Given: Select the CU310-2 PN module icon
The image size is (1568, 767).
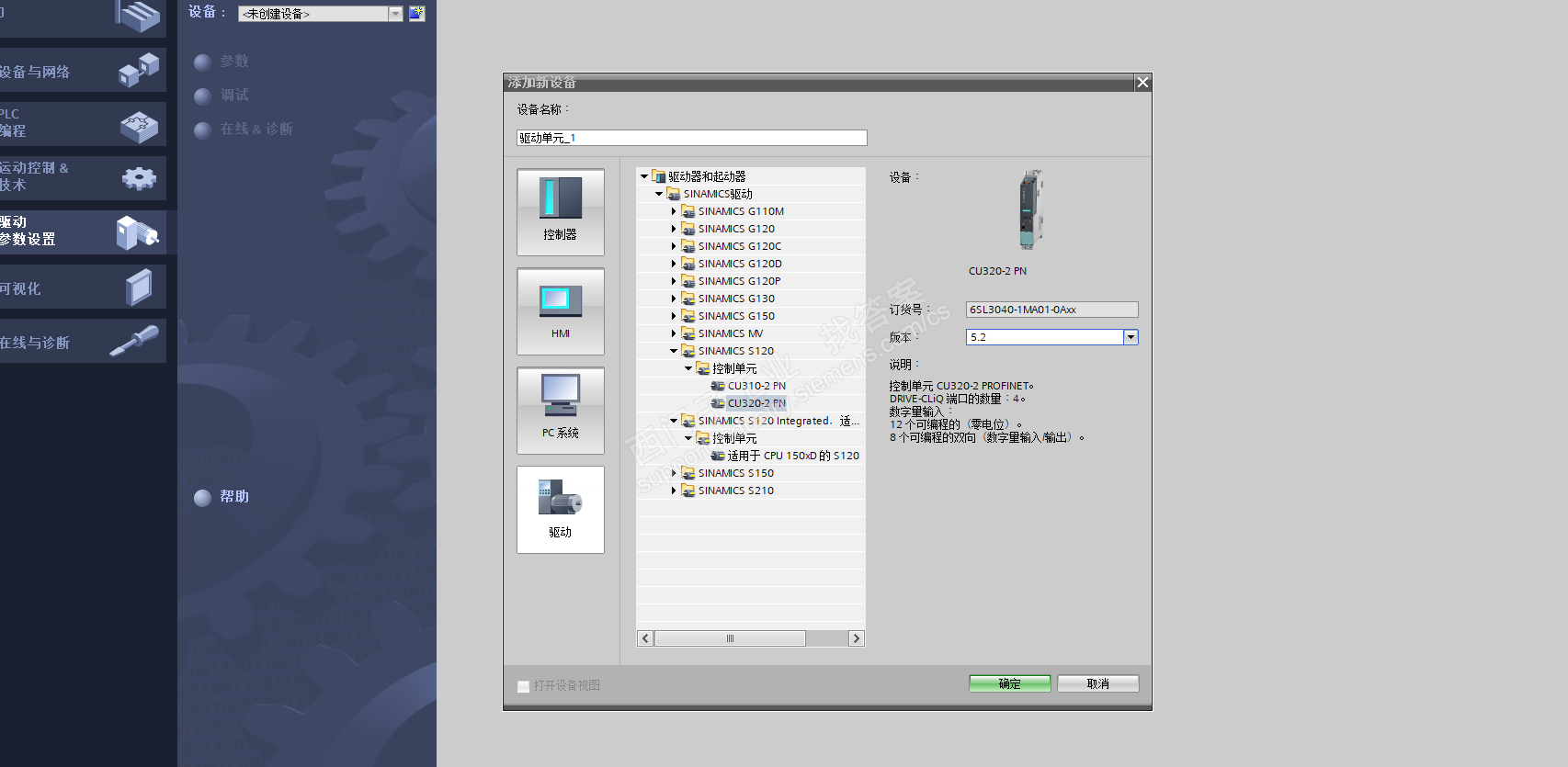Looking at the screenshot, I should point(718,386).
